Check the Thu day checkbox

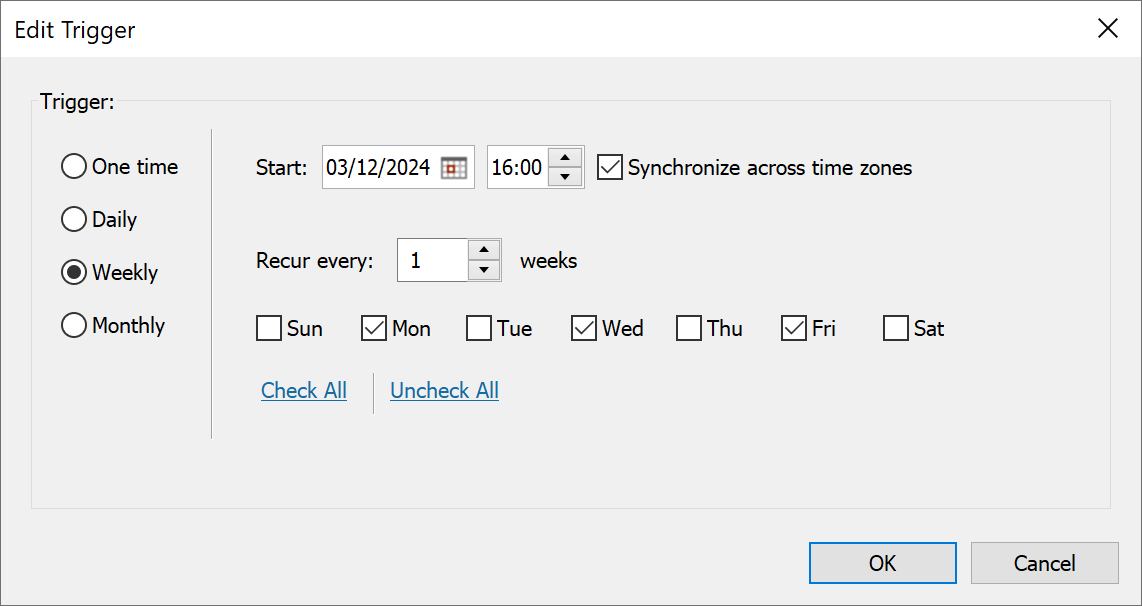(x=688, y=328)
